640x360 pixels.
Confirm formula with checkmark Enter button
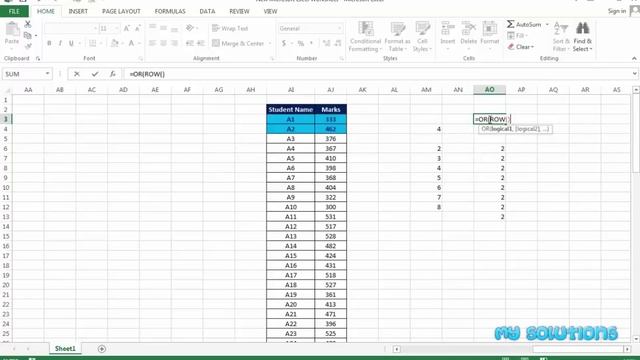click(95, 74)
